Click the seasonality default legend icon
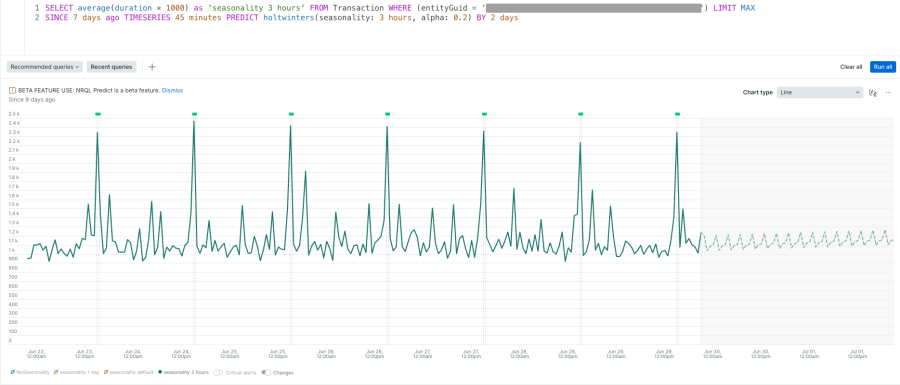The width and height of the screenshot is (900, 385). point(106,372)
